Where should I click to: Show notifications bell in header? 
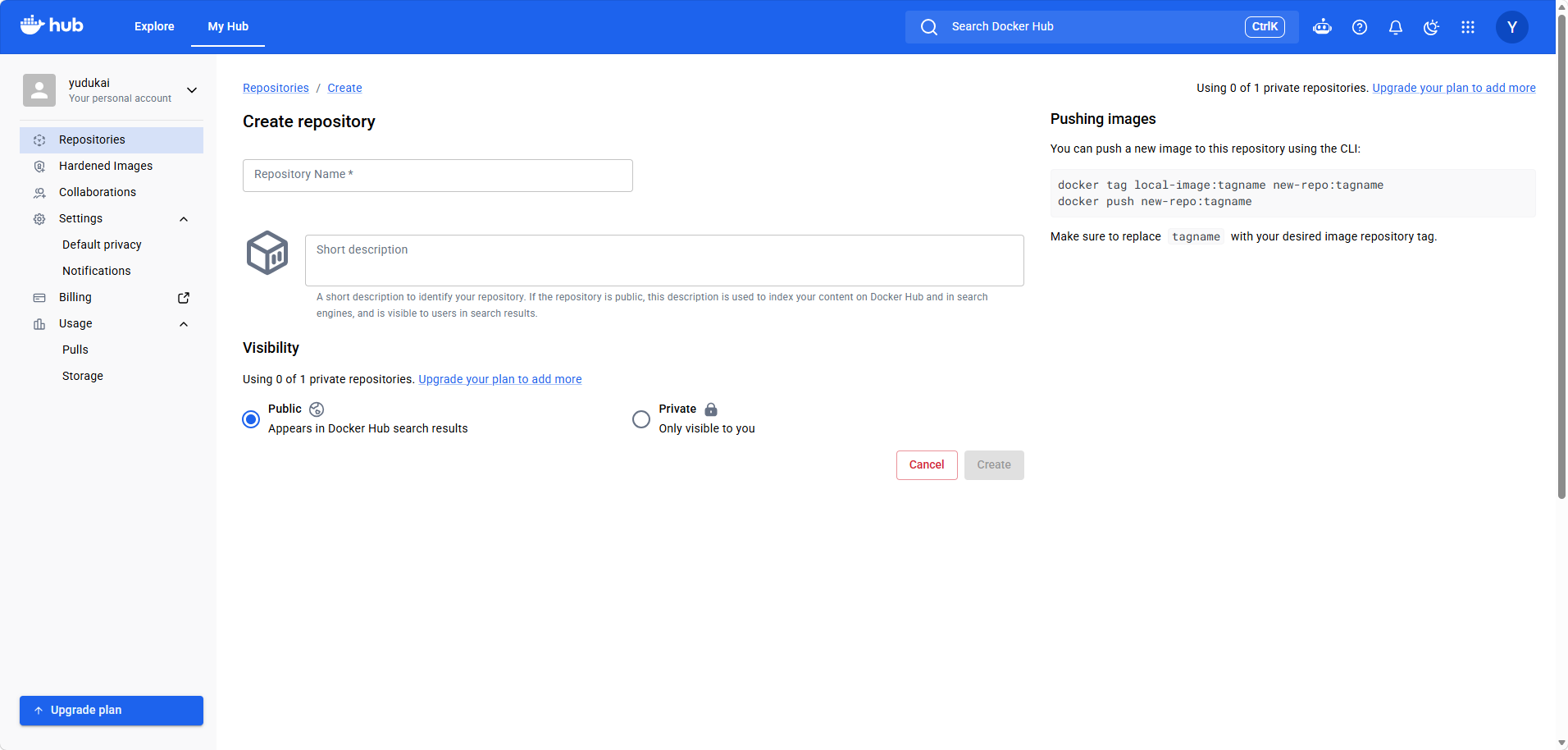pyautogui.click(x=1396, y=27)
